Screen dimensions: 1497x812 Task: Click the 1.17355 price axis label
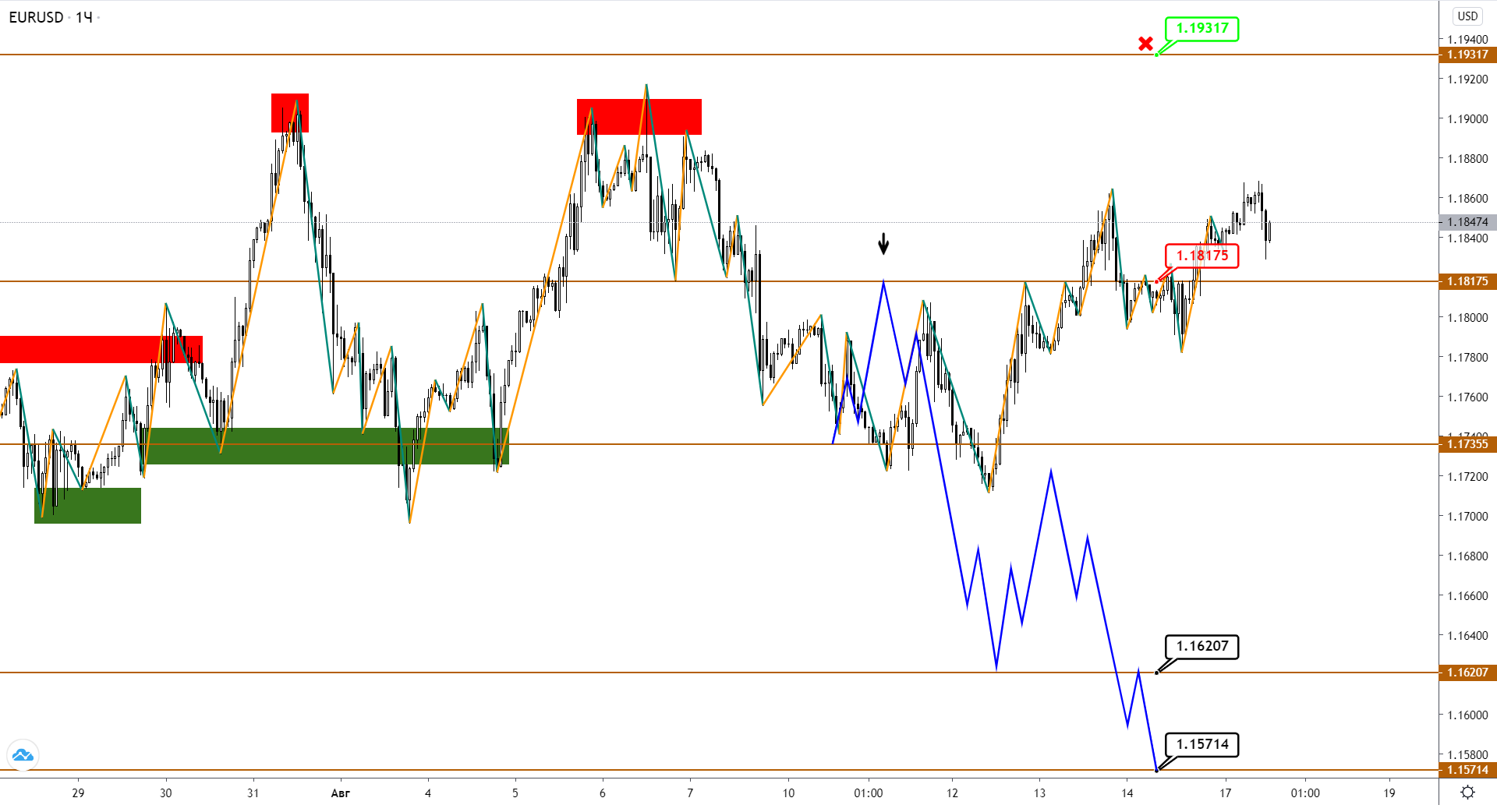pos(1467,444)
